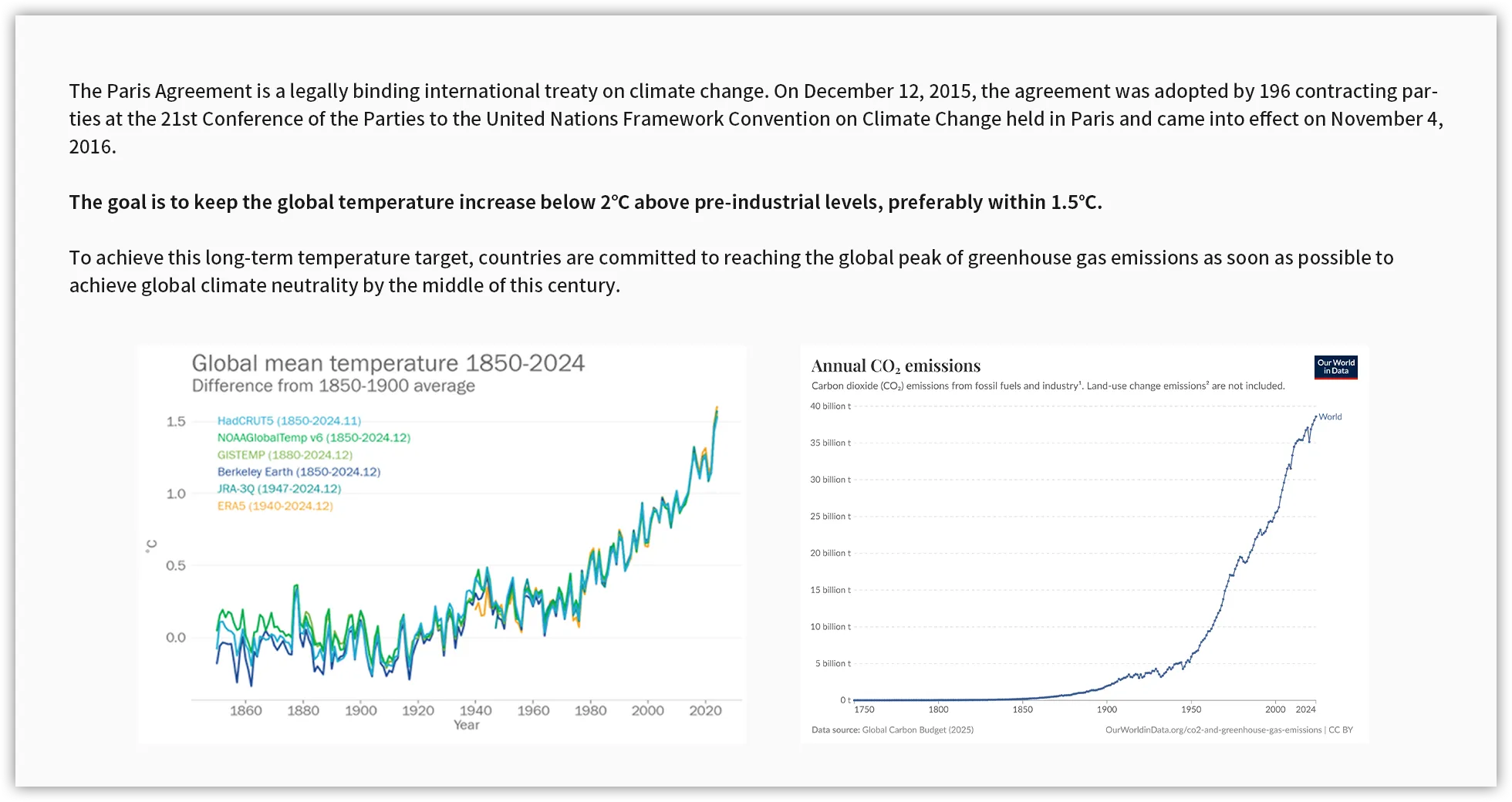The image size is (1512, 802).
Task: Open the Global Carbon Budget (2025) source
Action: click(x=917, y=730)
